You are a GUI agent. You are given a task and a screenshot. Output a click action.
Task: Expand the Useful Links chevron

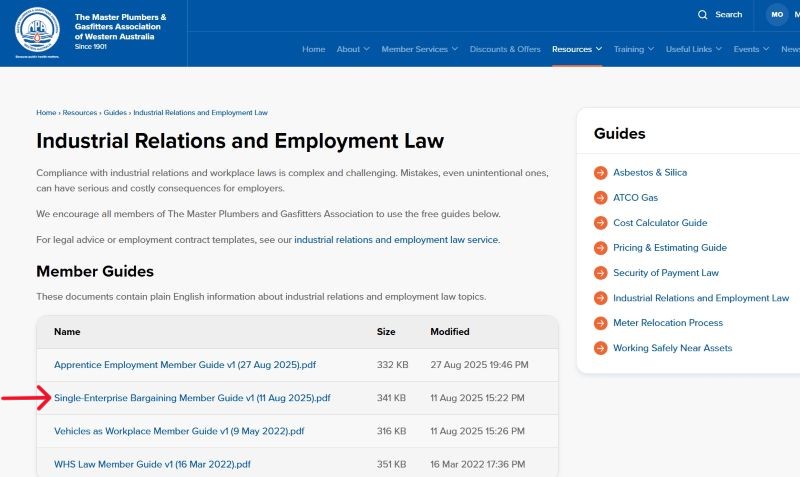[719, 49]
